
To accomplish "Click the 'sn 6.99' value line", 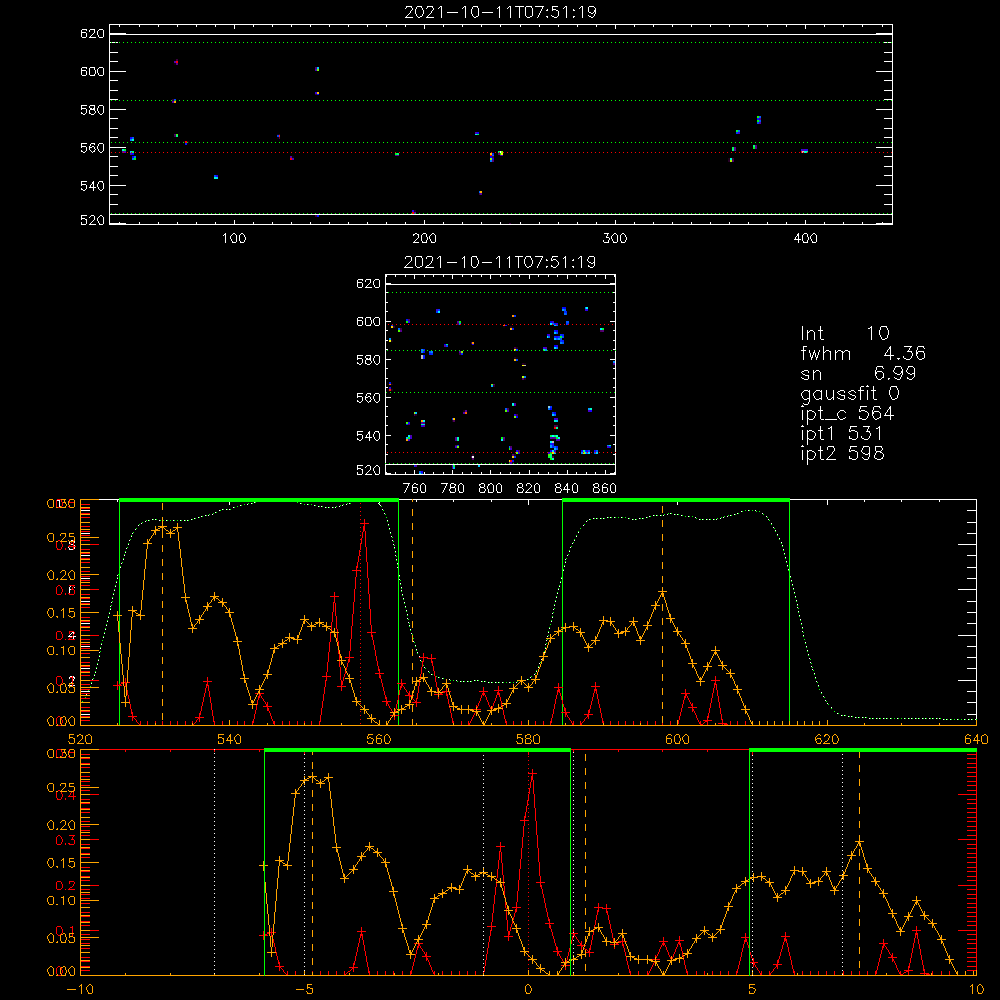I will [x=858, y=373].
